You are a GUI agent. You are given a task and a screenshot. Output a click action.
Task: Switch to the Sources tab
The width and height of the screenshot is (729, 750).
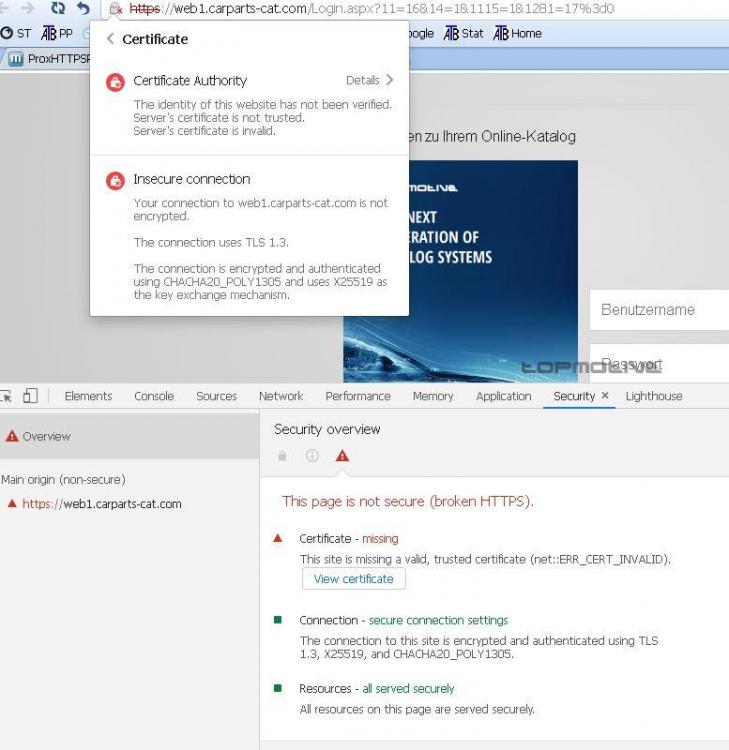(x=216, y=396)
